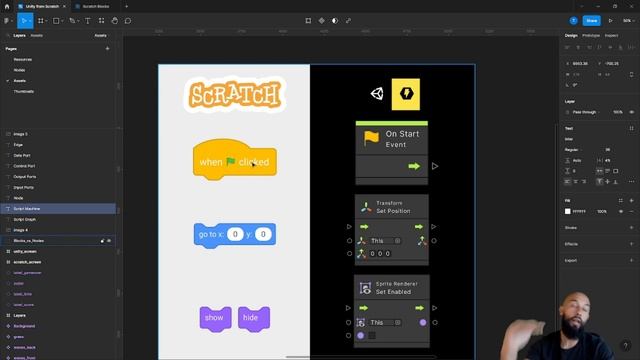Add a new page with plus icon
Image resolution: width=640 pixels, height=360 pixels.
click(x=107, y=49)
